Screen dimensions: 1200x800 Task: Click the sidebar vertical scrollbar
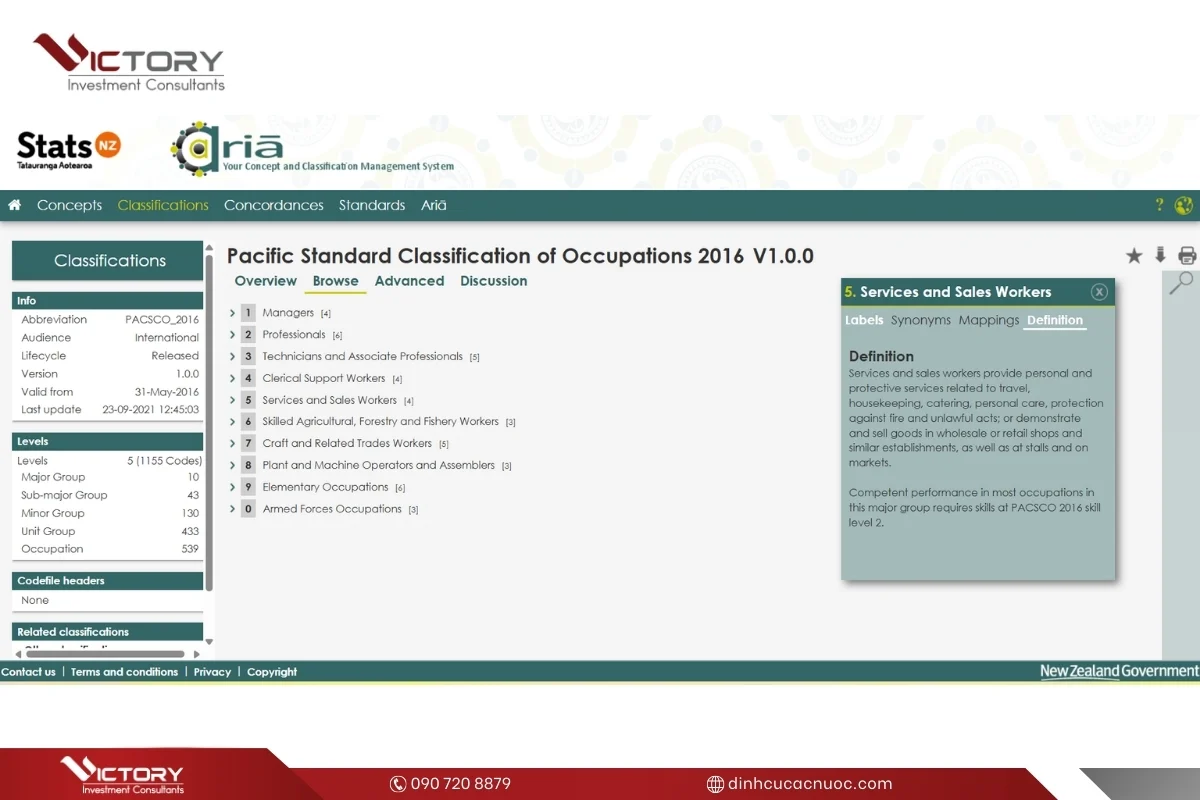click(x=209, y=420)
